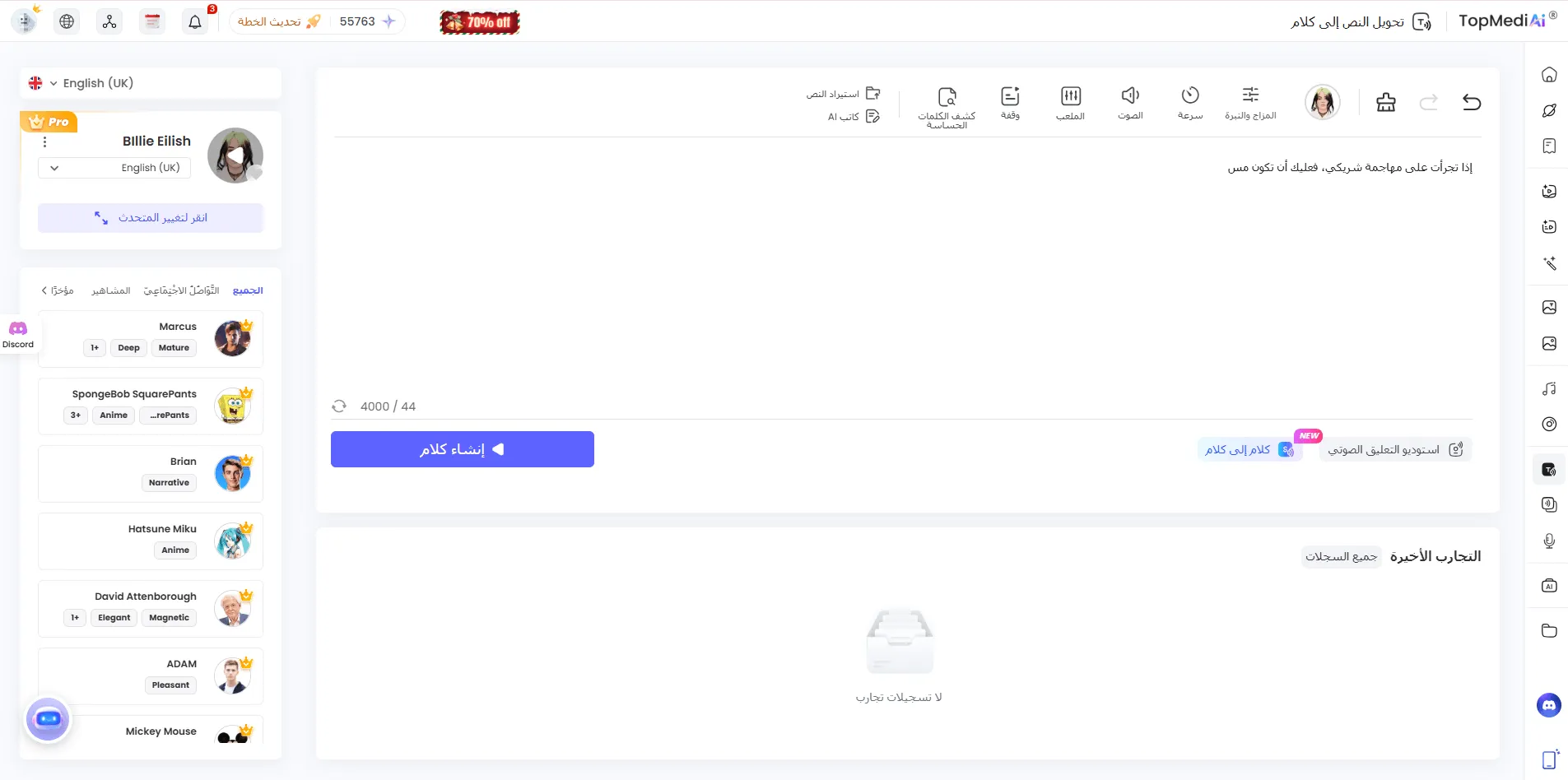This screenshot has width=1568, height=780.
Task: Click the pause (وقفة) insert icon
Action: coord(1010,103)
